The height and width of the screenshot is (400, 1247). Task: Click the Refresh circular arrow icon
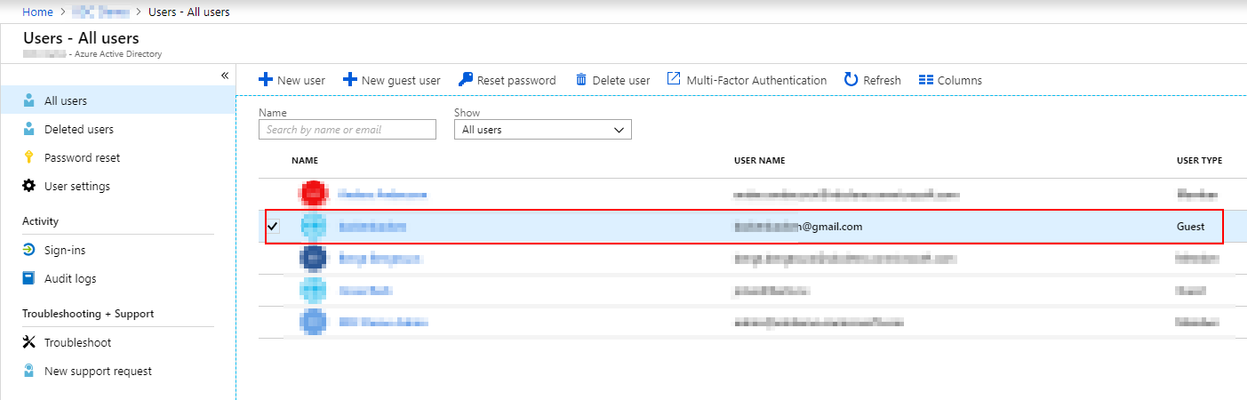[x=851, y=80]
